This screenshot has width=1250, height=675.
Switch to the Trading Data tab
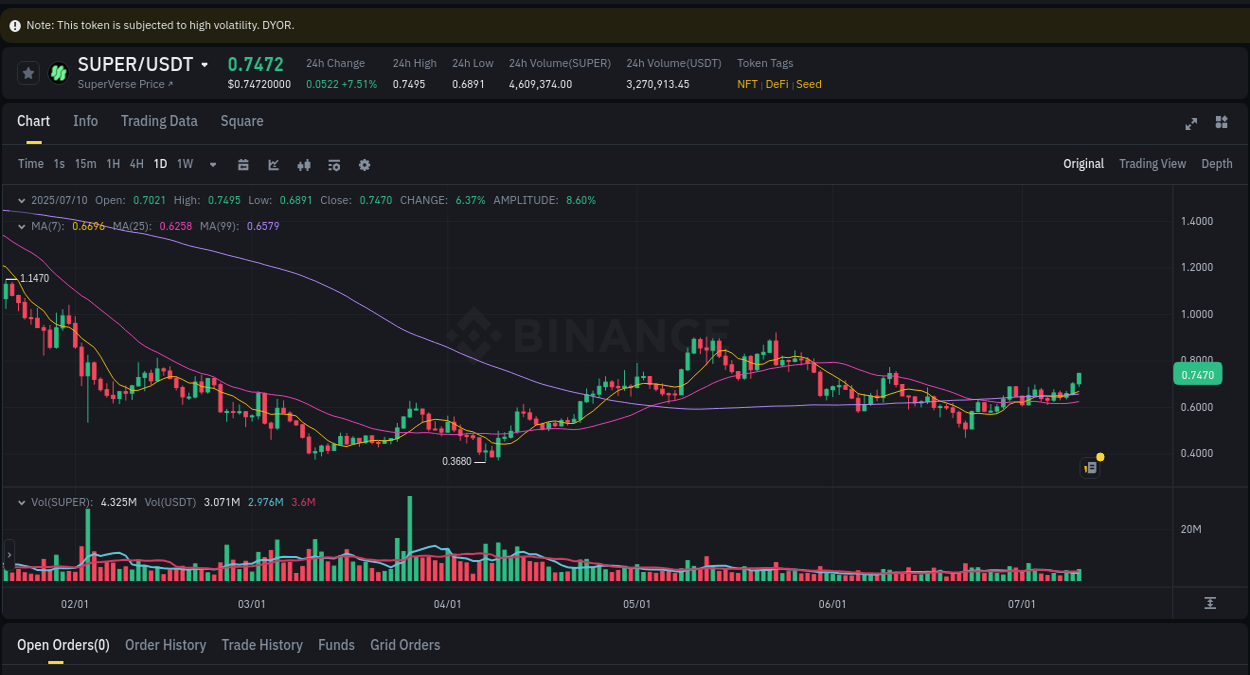pyautogui.click(x=159, y=121)
